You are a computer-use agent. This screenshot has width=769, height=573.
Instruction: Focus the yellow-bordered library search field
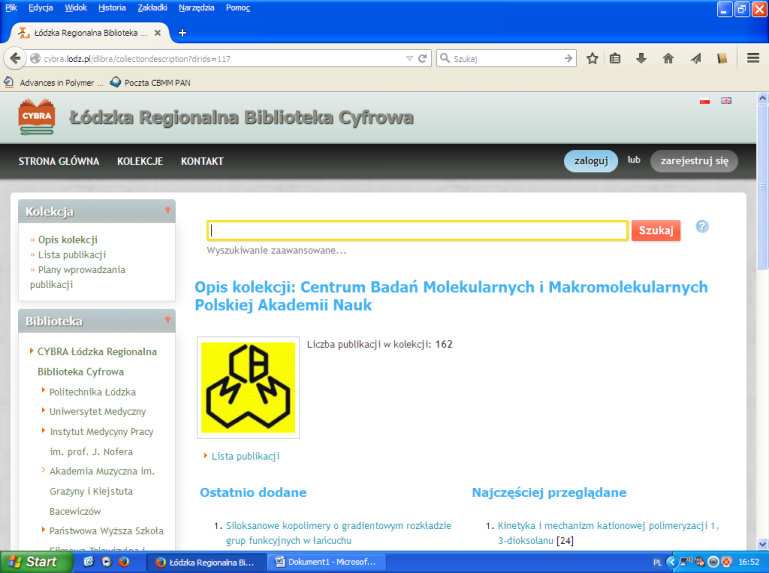coord(417,230)
